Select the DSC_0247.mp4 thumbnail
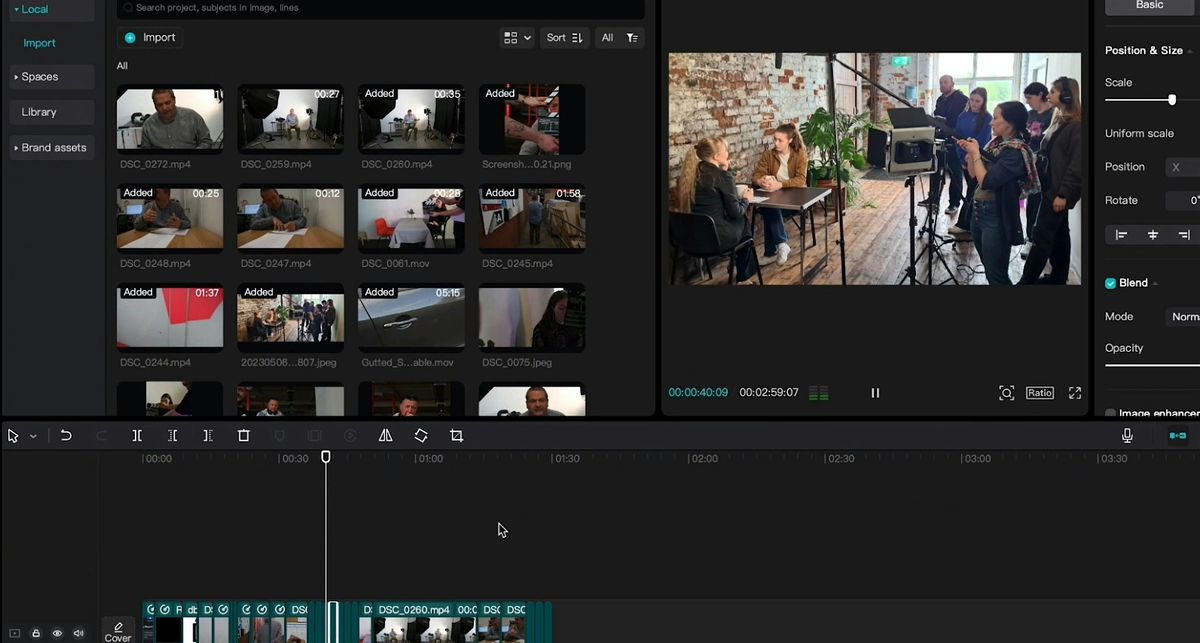The height and width of the screenshot is (643, 1200). [290, 218]
